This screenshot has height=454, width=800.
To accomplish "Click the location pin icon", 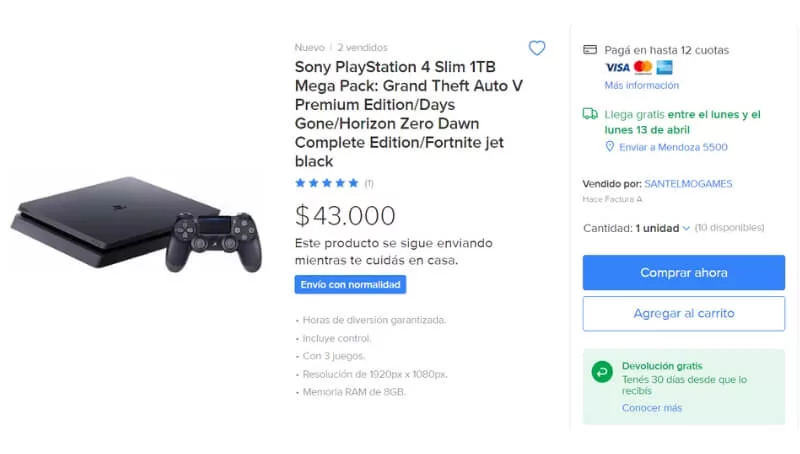I will [609, 147].
